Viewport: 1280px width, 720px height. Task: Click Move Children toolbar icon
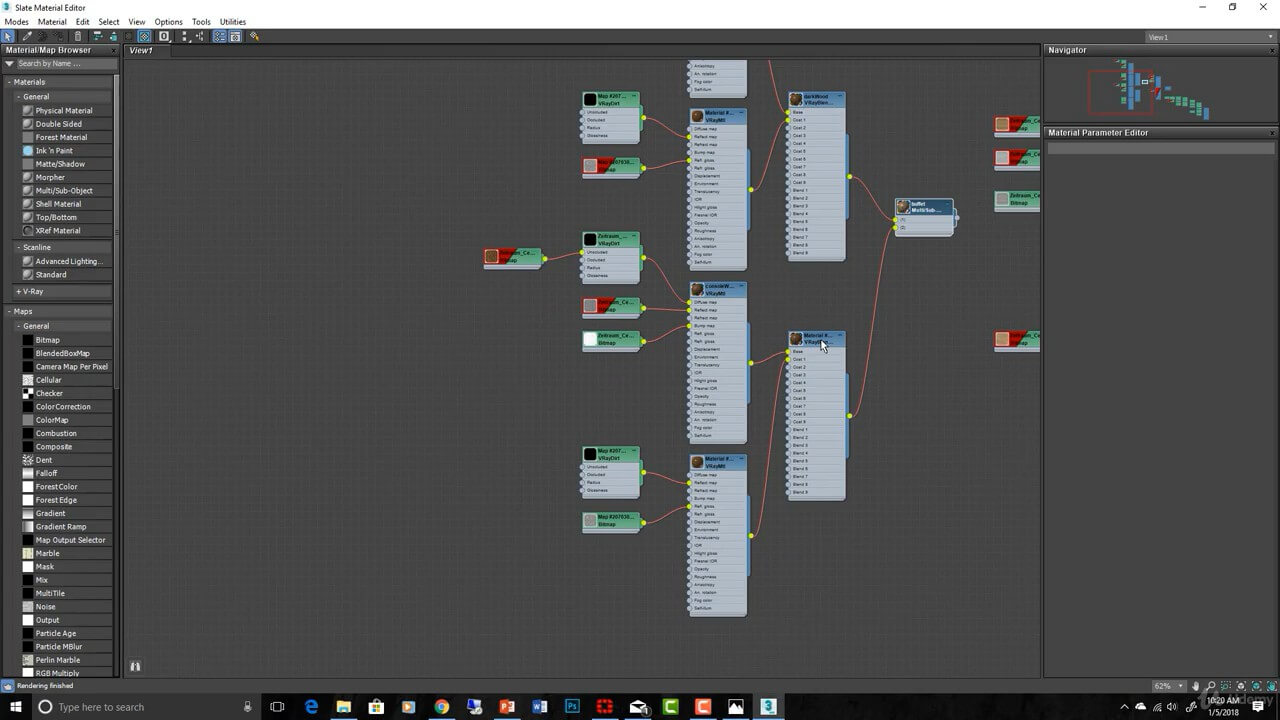point(97,36)
